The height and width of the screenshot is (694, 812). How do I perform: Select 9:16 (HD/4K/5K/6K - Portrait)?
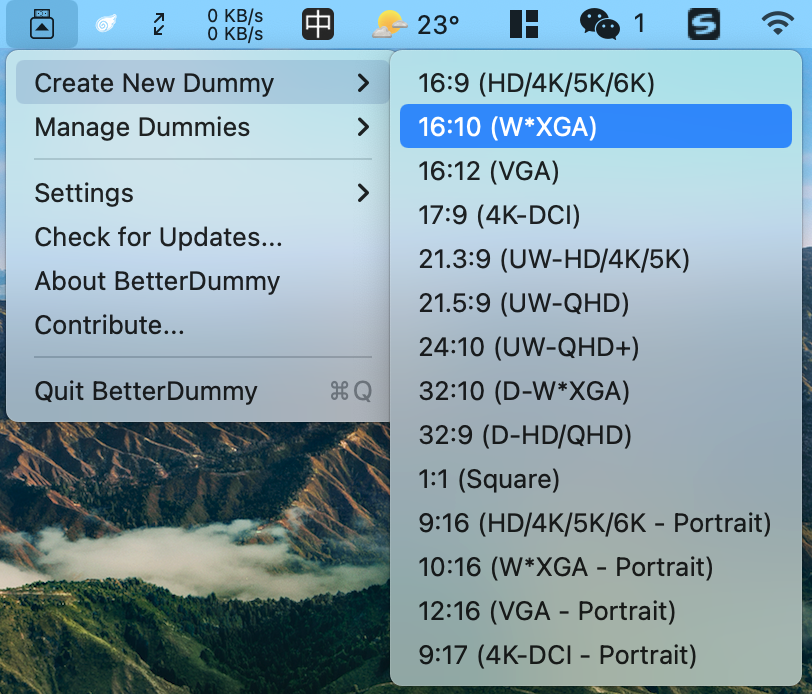point(596,523)
